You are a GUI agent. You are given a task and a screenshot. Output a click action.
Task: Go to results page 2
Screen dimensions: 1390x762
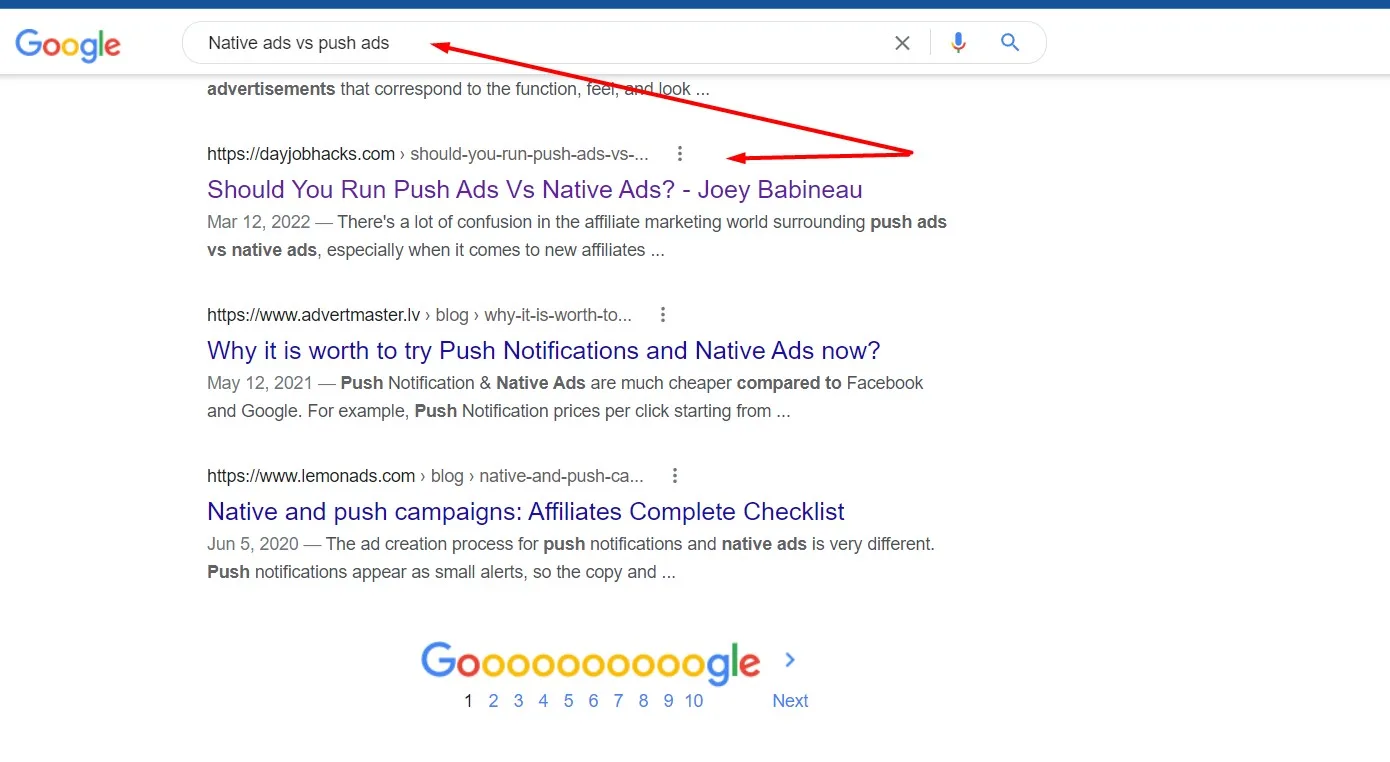pyautogui.click(x=493, y=701)
